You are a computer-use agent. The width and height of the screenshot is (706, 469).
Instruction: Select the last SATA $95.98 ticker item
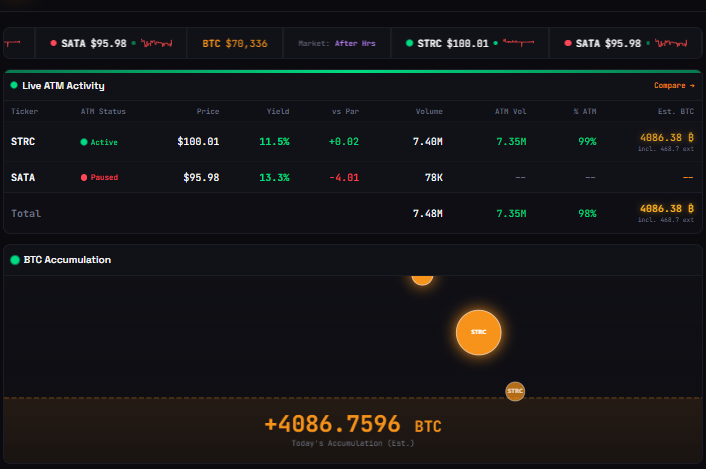[625, 43]
